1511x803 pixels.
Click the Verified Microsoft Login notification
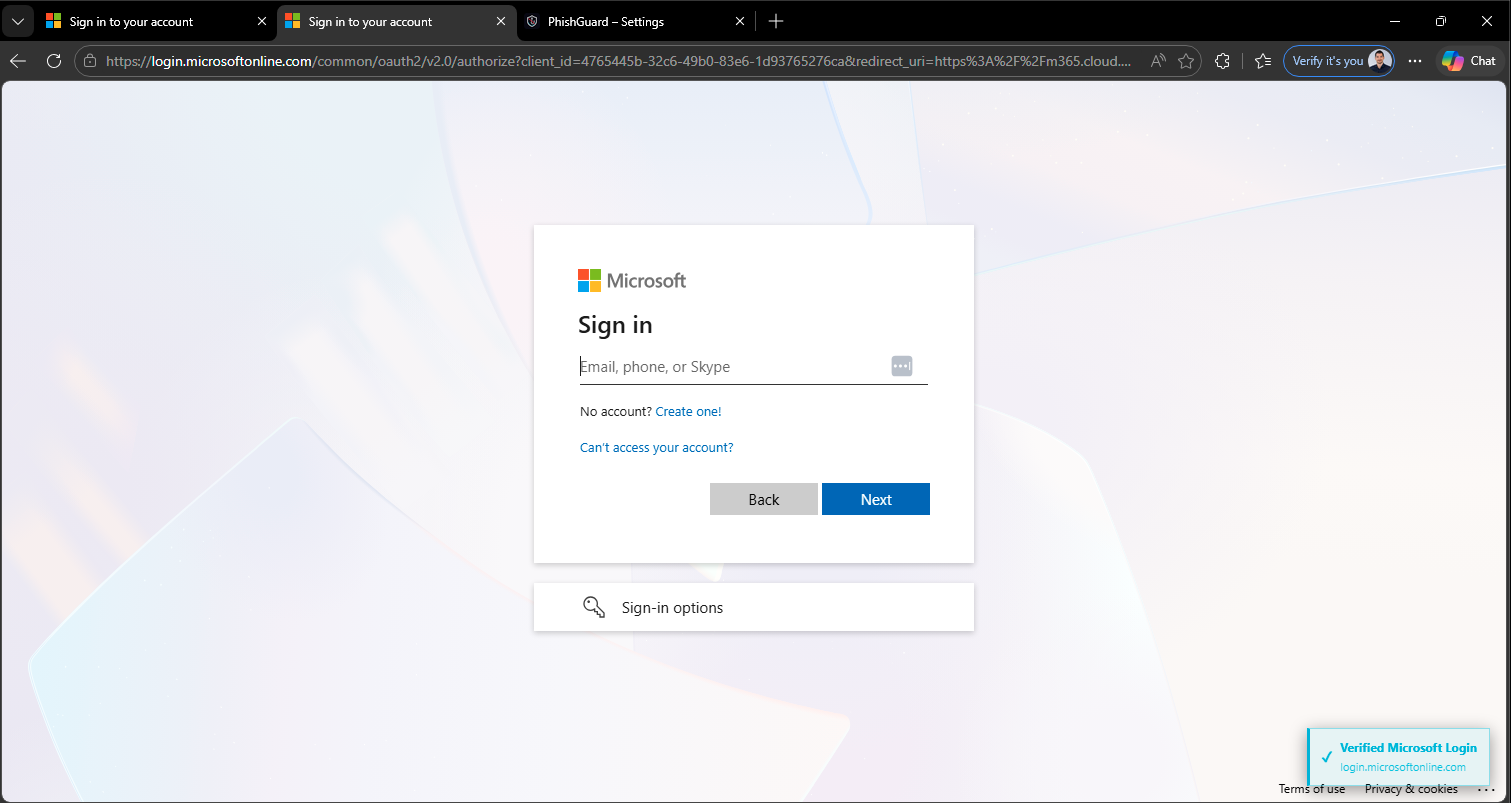[1398, 757]
